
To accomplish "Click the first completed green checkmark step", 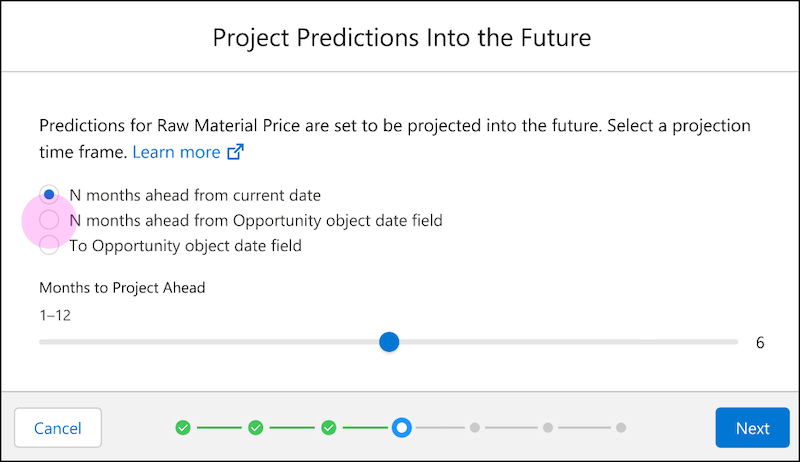I will [x=183, y=428].
